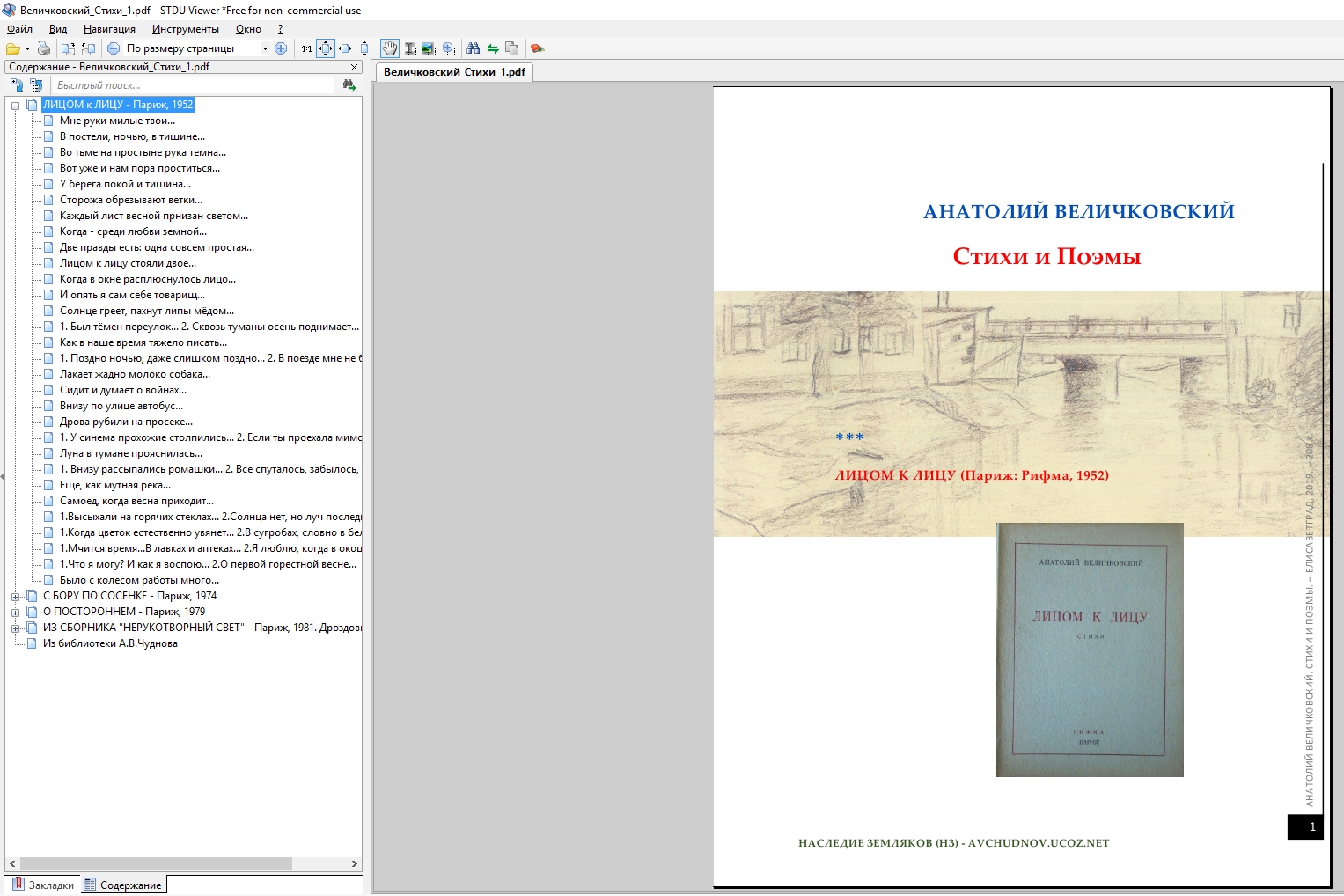This screenshot has height=896, width=1344.
Task: Go to 'В постели, ночью, в тишине...'
Action: (132, 136)
